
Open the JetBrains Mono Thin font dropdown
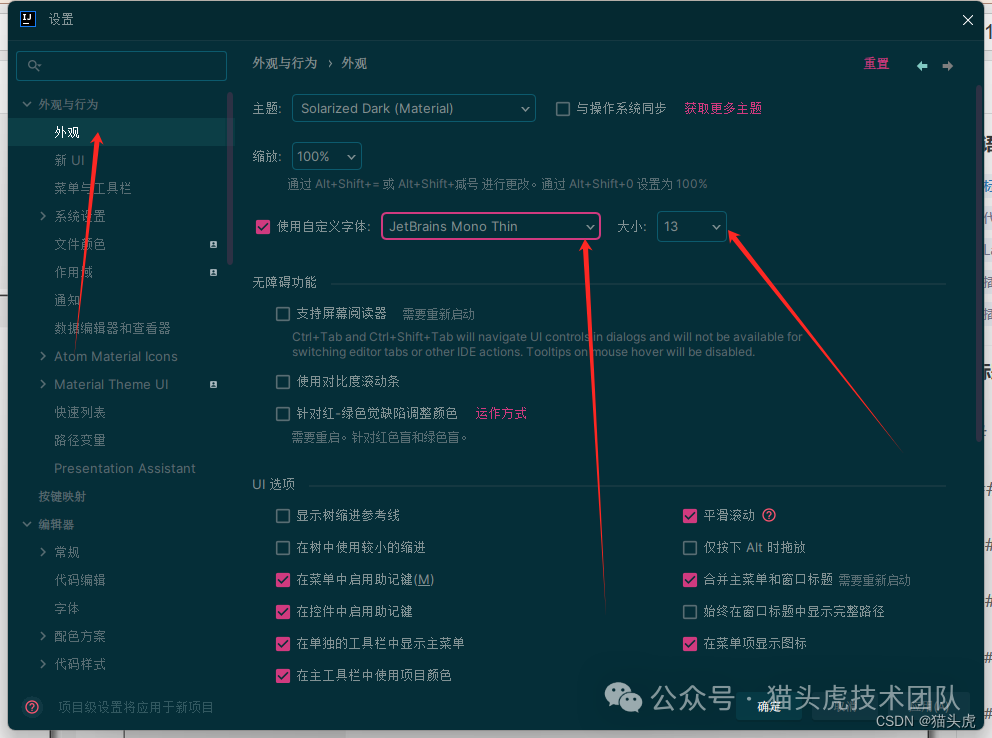click(x=490, y=226)
